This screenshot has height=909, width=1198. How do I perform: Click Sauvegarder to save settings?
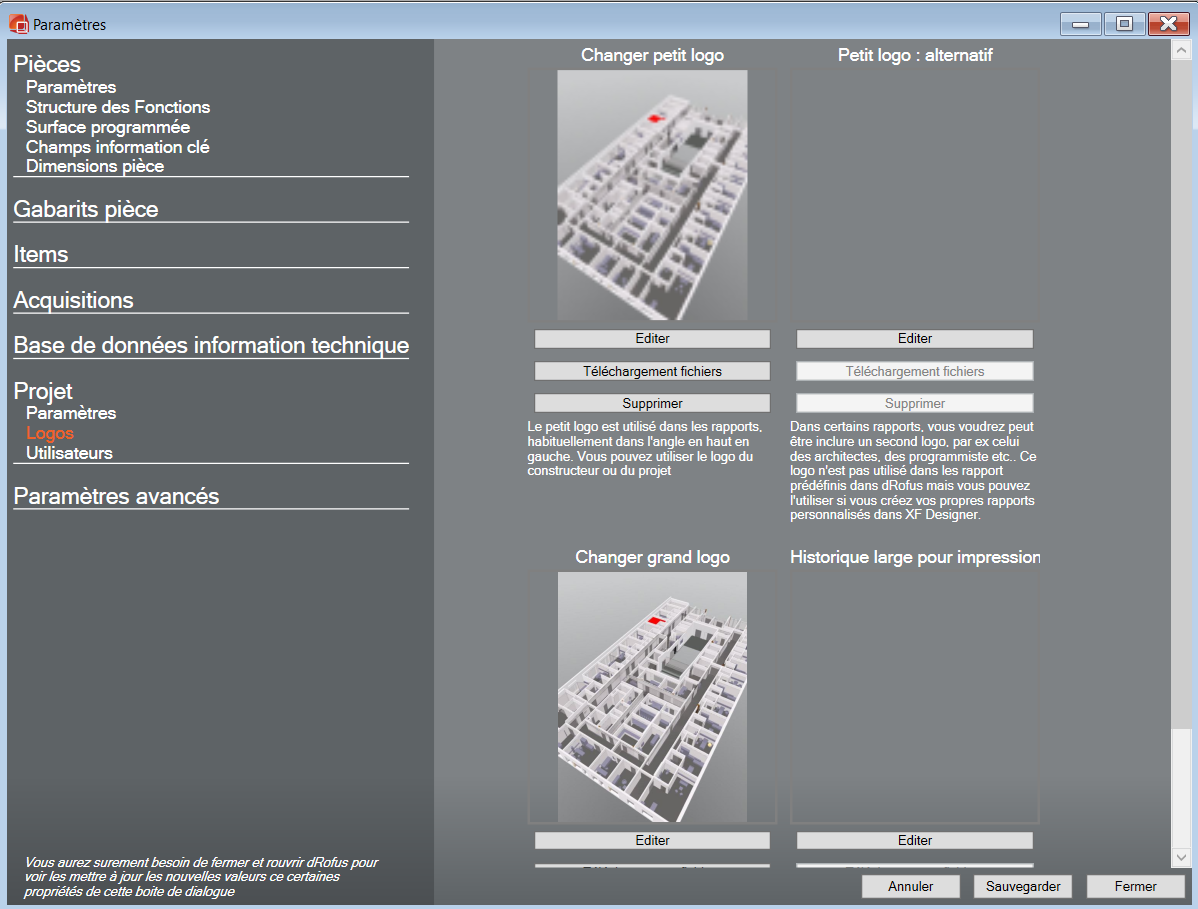tap(1022, 886)
